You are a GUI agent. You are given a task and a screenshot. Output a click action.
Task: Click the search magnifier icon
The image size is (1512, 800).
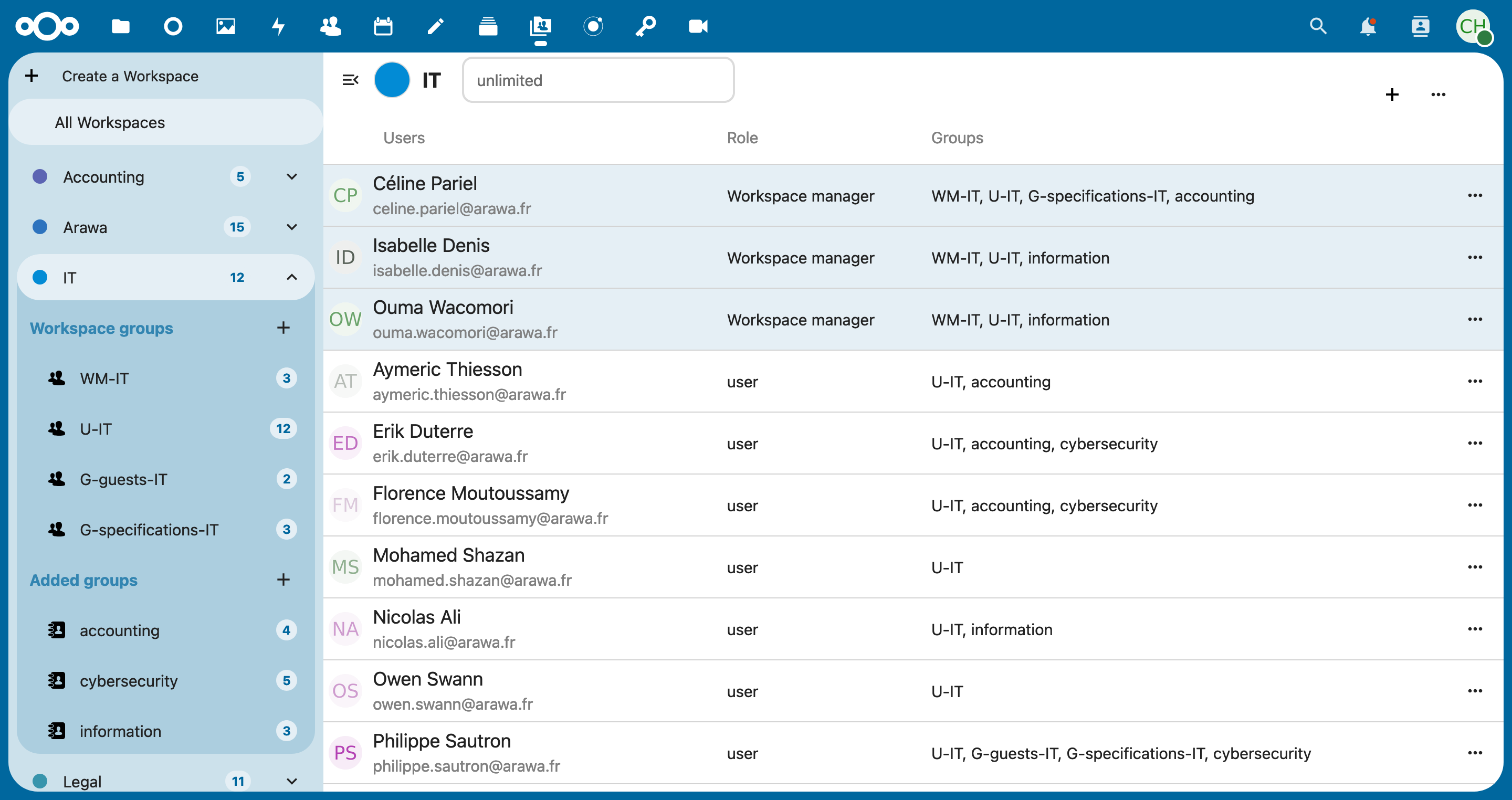pos(1318,26)
